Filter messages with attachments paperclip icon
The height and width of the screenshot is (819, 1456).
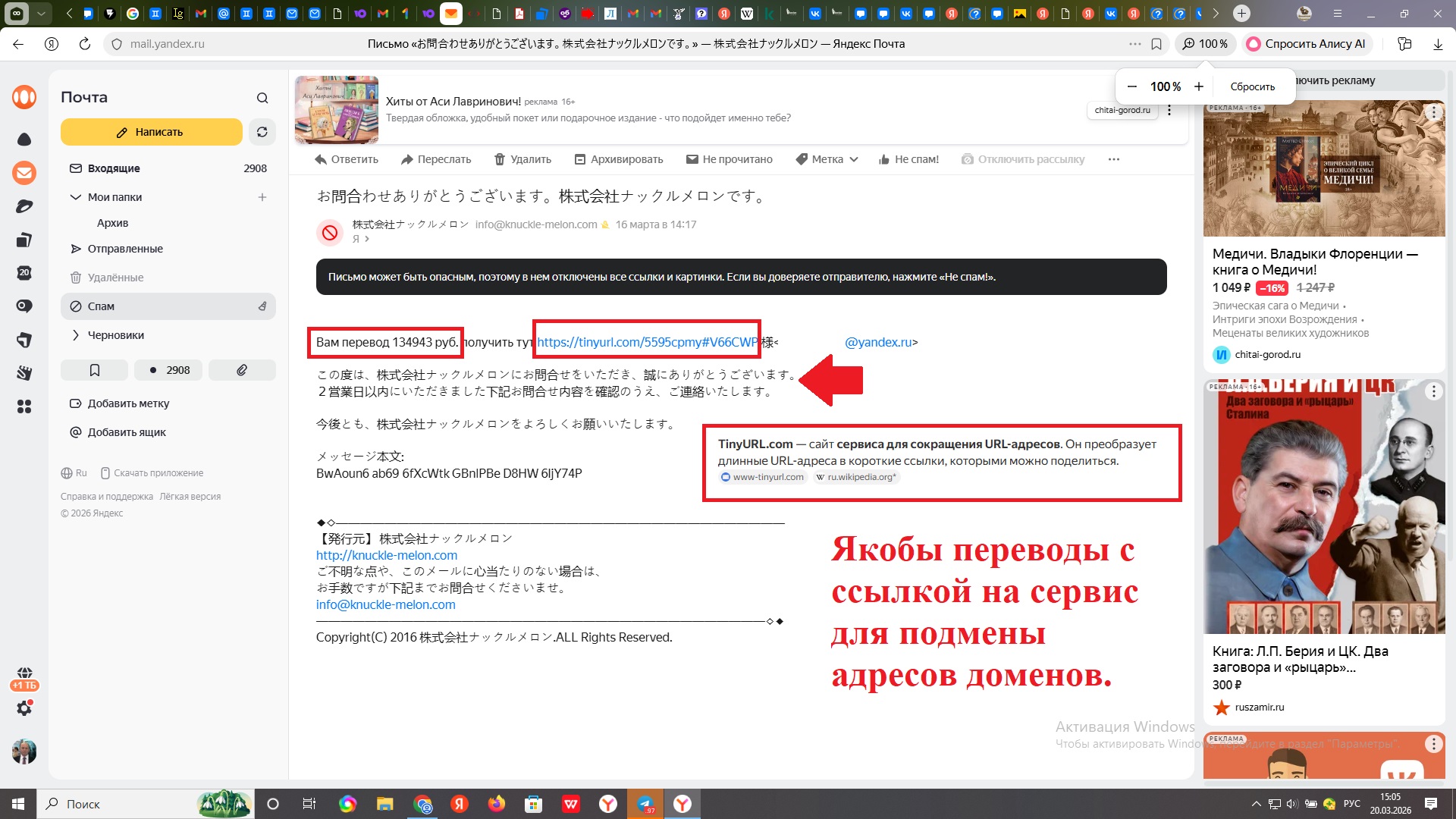(242, 370)
